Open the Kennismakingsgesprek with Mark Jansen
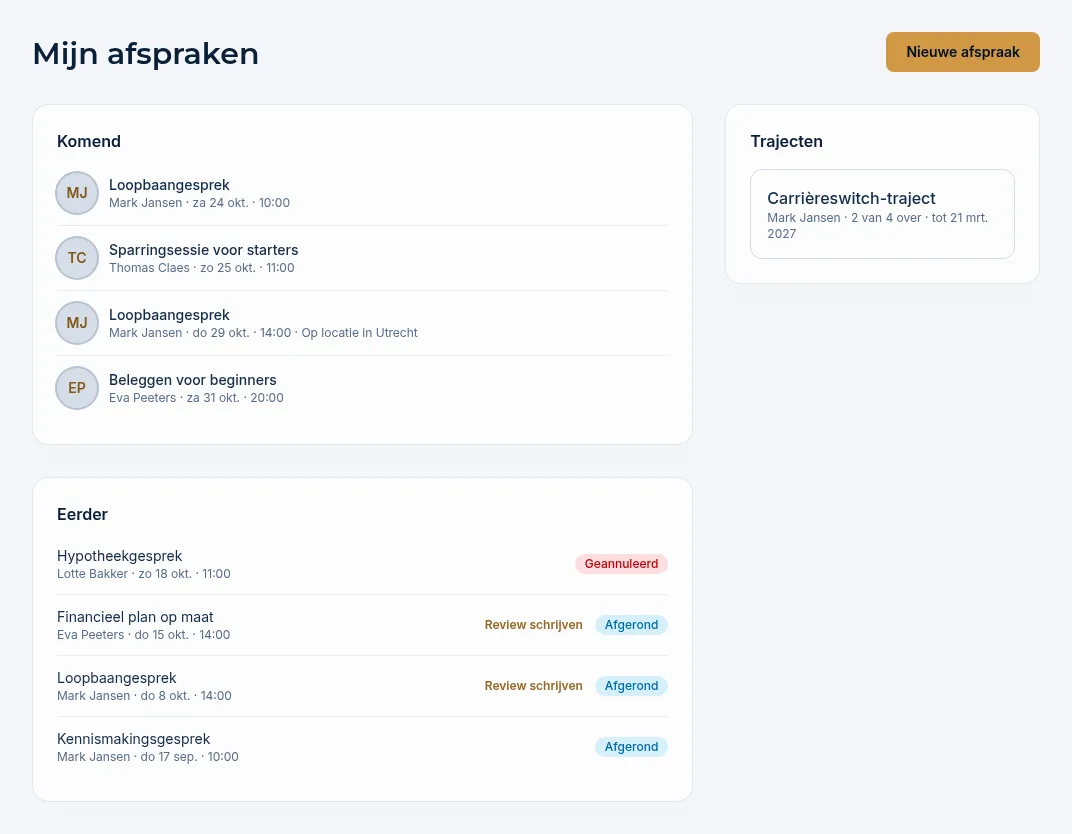The height and width of the screenshot is (834, 1072). tap(362, 747)
